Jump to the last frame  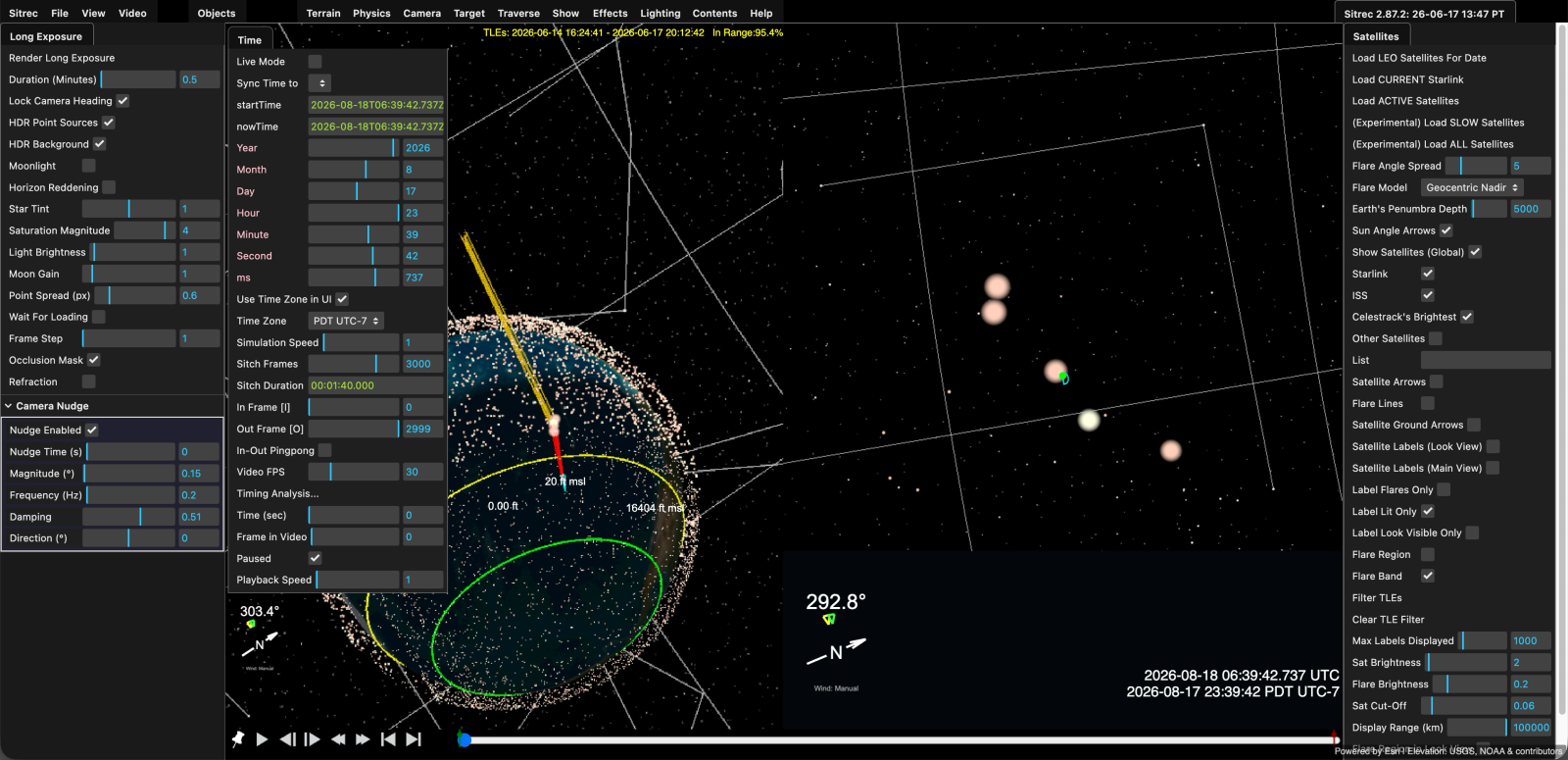[x=414, y=739]
